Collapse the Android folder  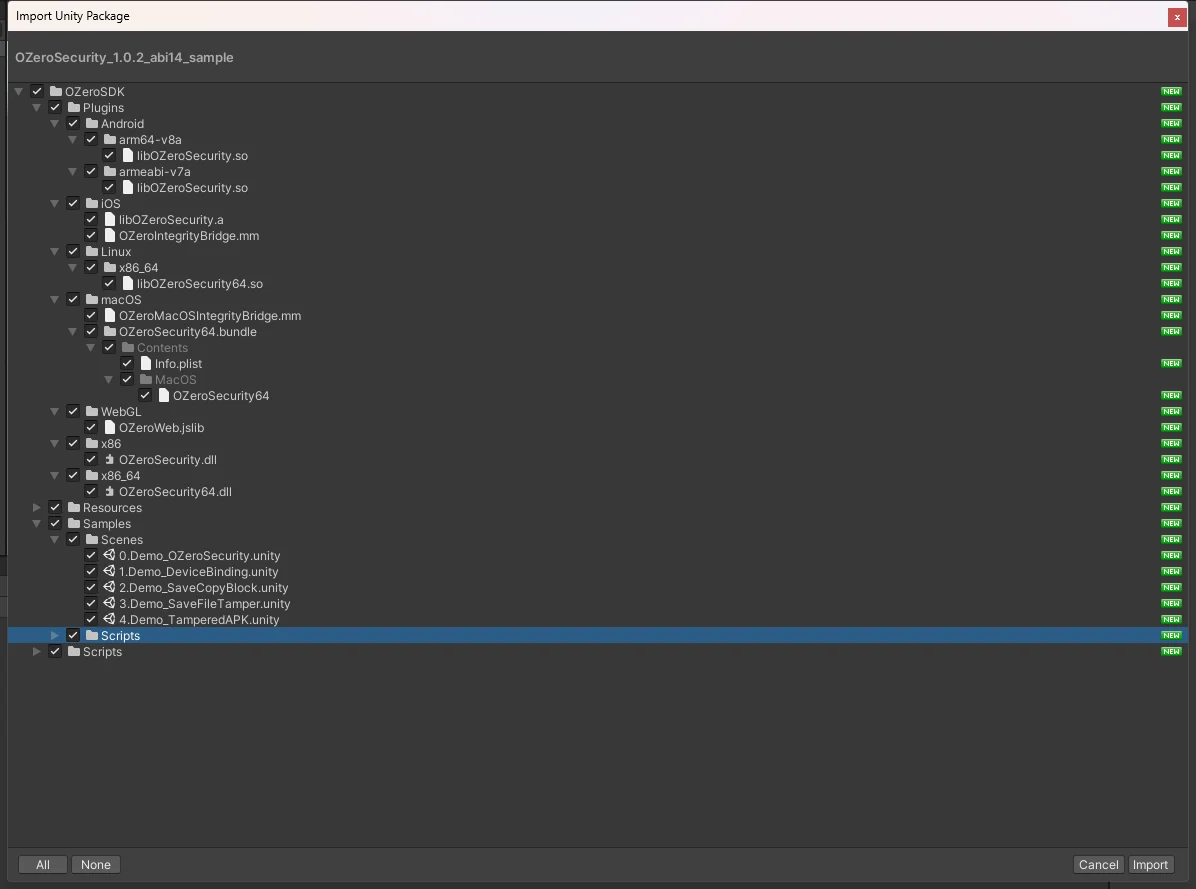click(55, 124)
